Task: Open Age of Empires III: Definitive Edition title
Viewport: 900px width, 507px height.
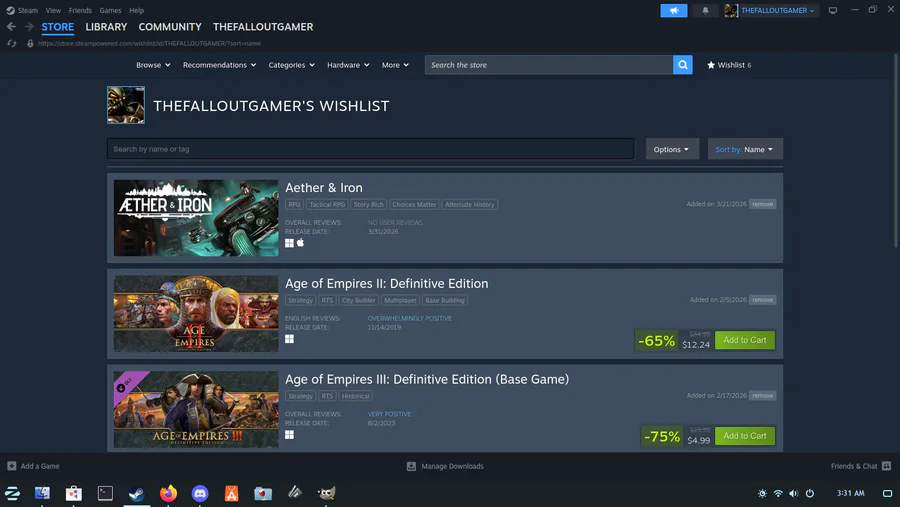Action: pos(427,380)
